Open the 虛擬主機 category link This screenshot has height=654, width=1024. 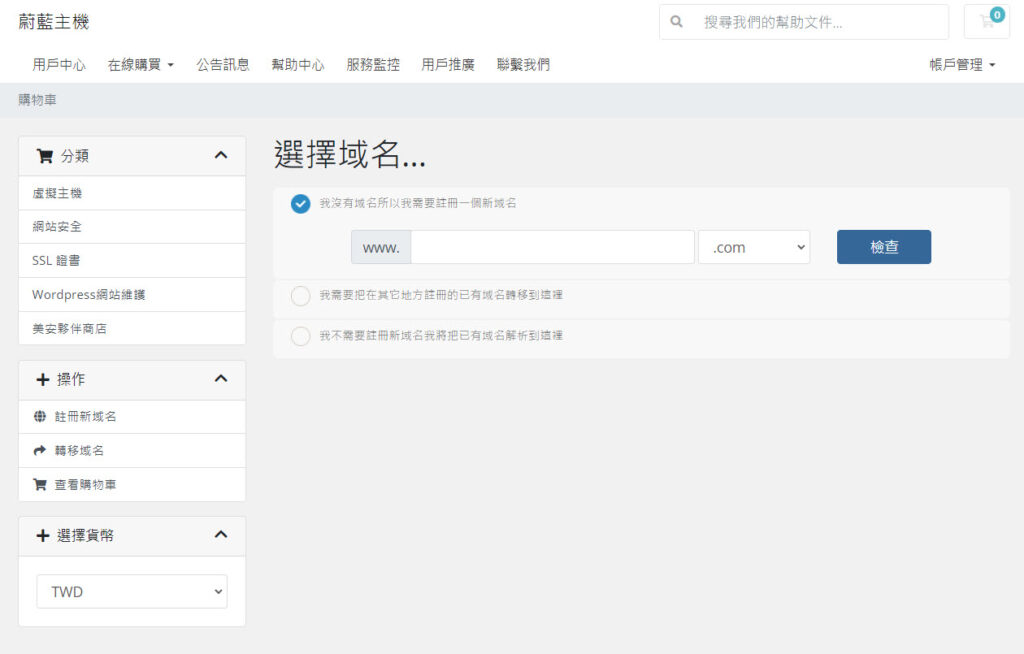(57, 193)
